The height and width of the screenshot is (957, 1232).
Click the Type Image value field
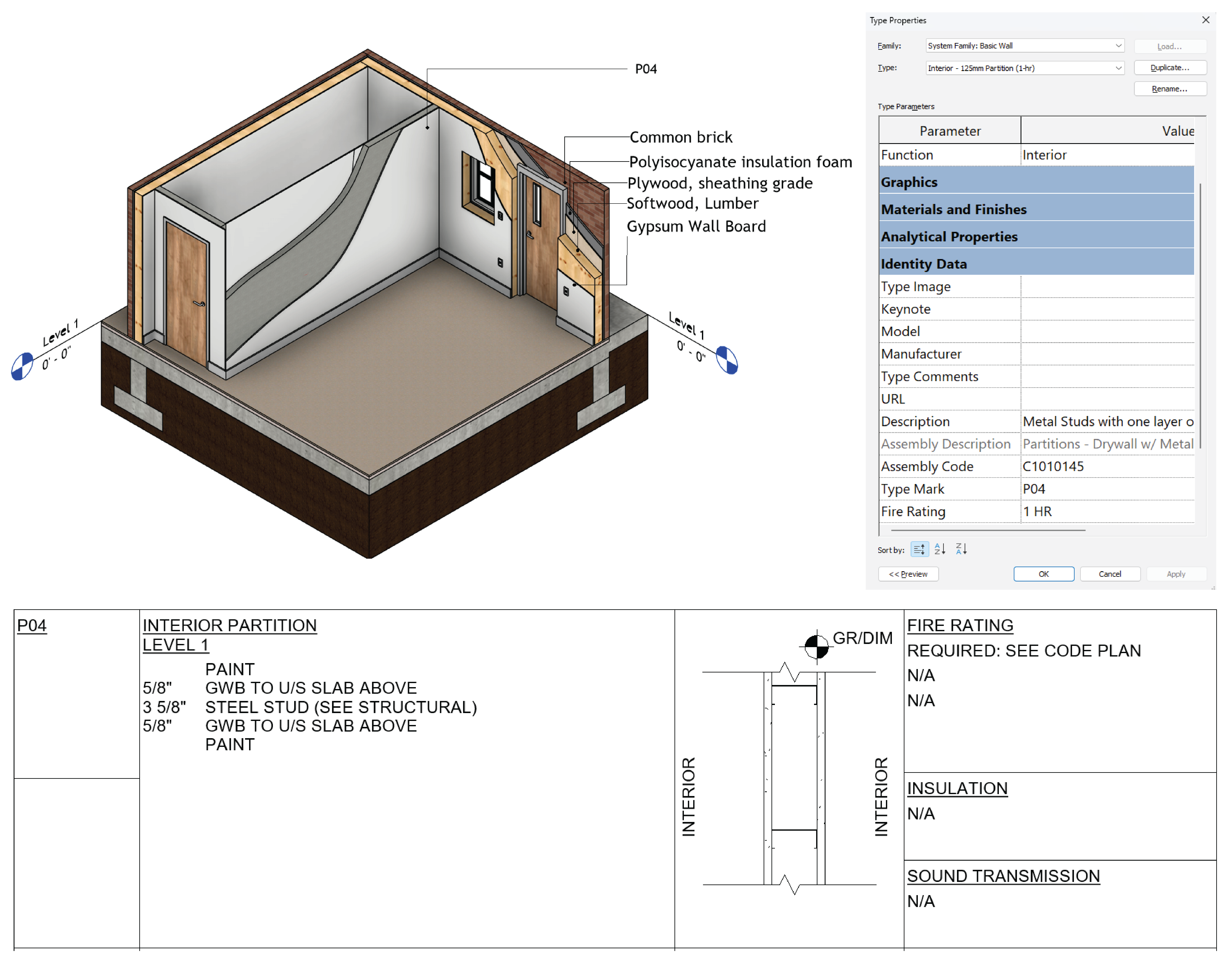(1107, 286)
